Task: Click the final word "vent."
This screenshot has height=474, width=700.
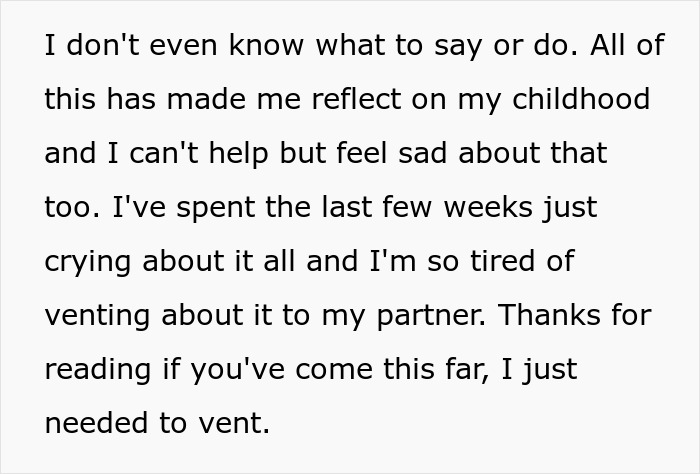Action: point(241,424)
